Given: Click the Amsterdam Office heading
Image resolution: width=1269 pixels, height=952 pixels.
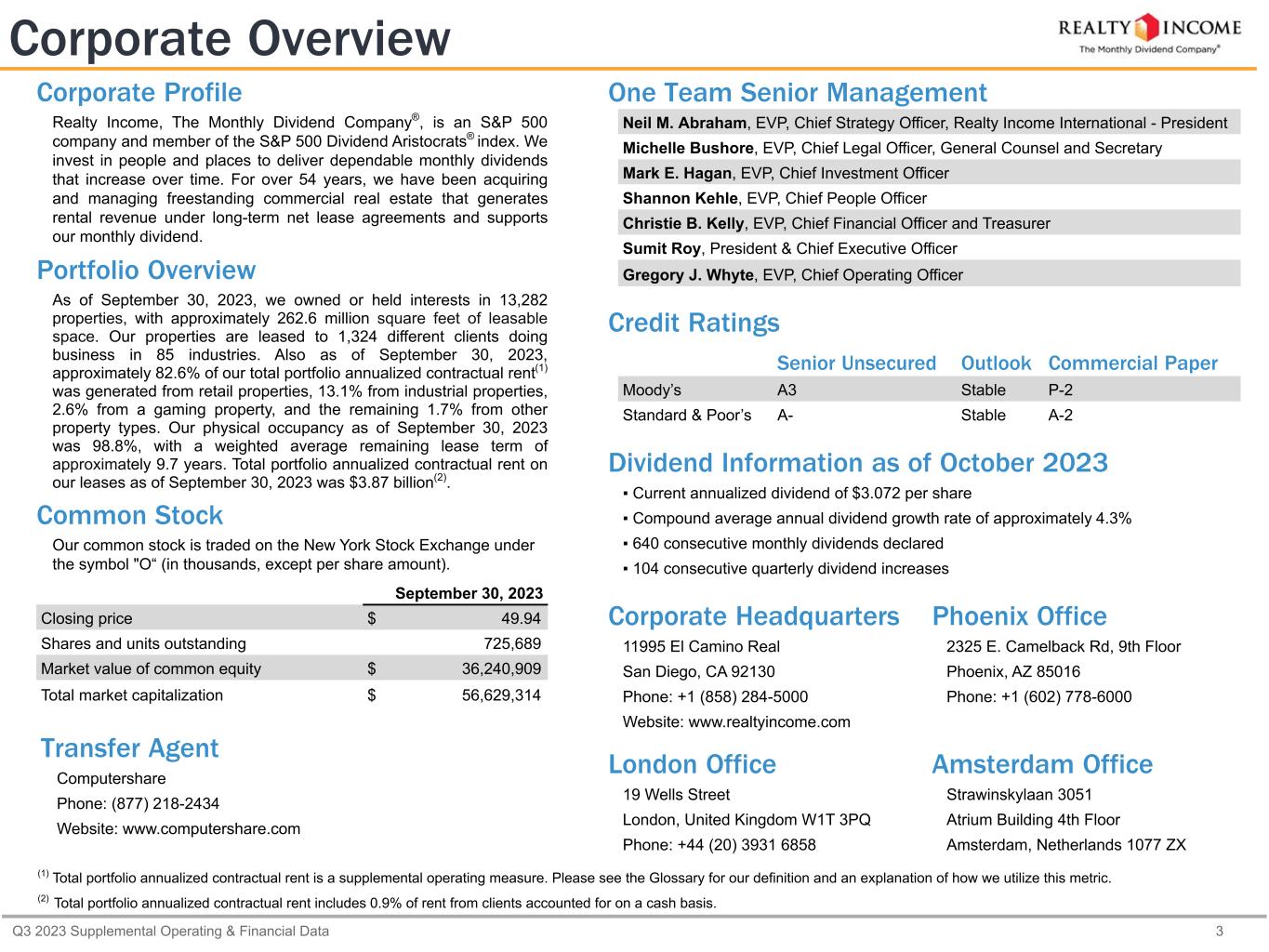Looking at the screenshot, I should [1042, 764].
